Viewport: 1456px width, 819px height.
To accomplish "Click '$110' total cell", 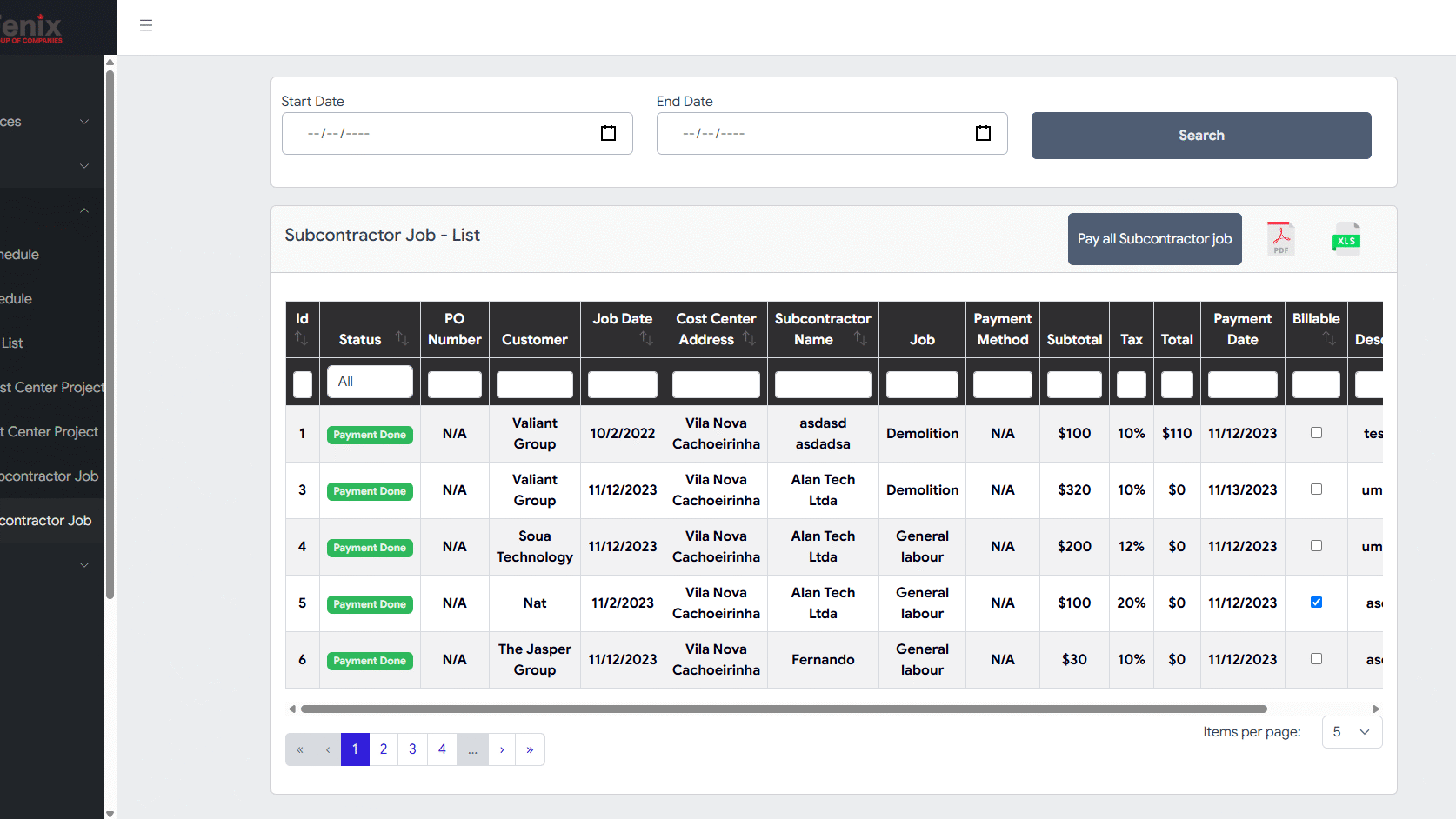I will [1177, 434].
